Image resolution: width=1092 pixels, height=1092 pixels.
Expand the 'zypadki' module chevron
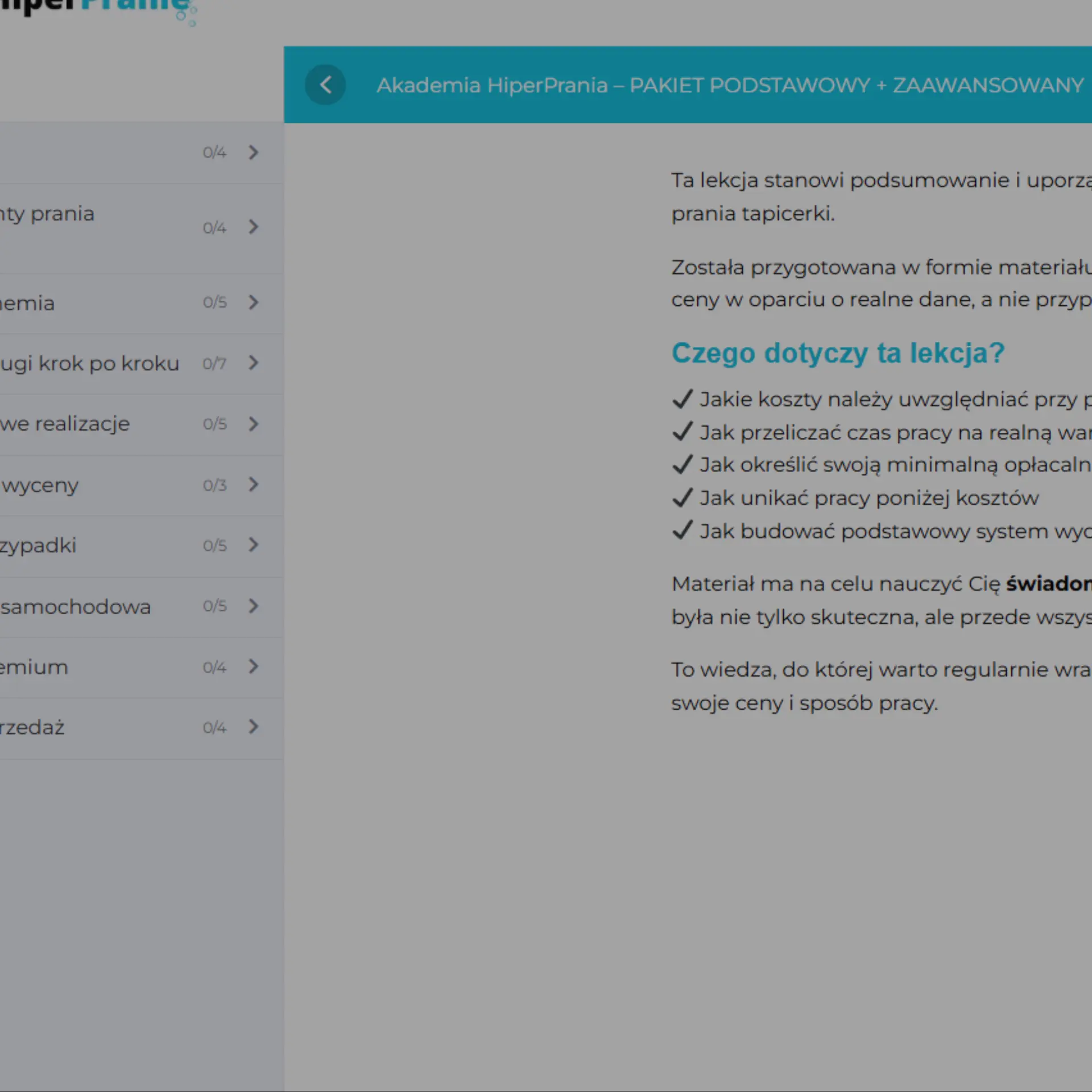coord(254,545)
